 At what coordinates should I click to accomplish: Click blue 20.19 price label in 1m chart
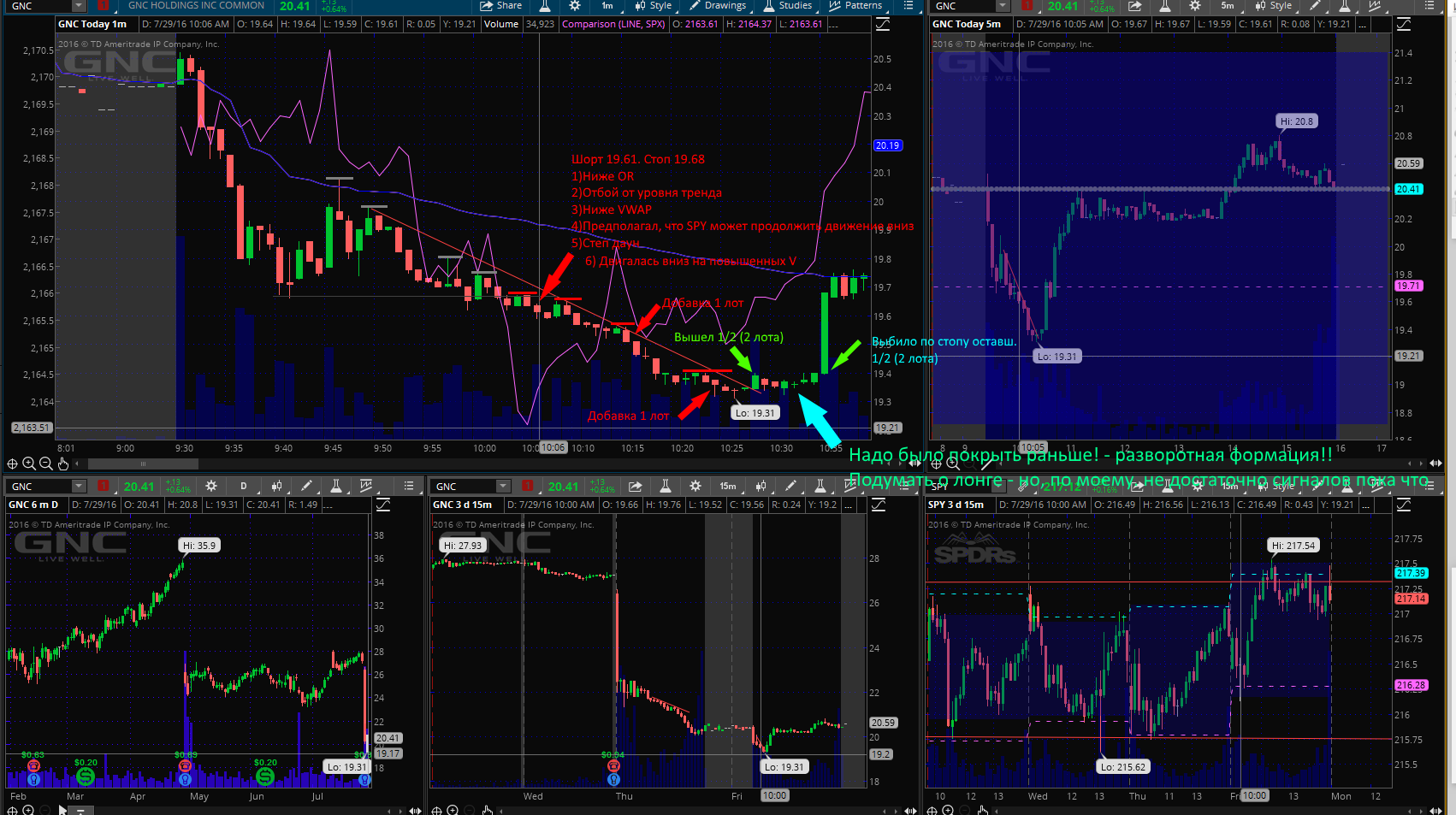(x=887, y=145)
